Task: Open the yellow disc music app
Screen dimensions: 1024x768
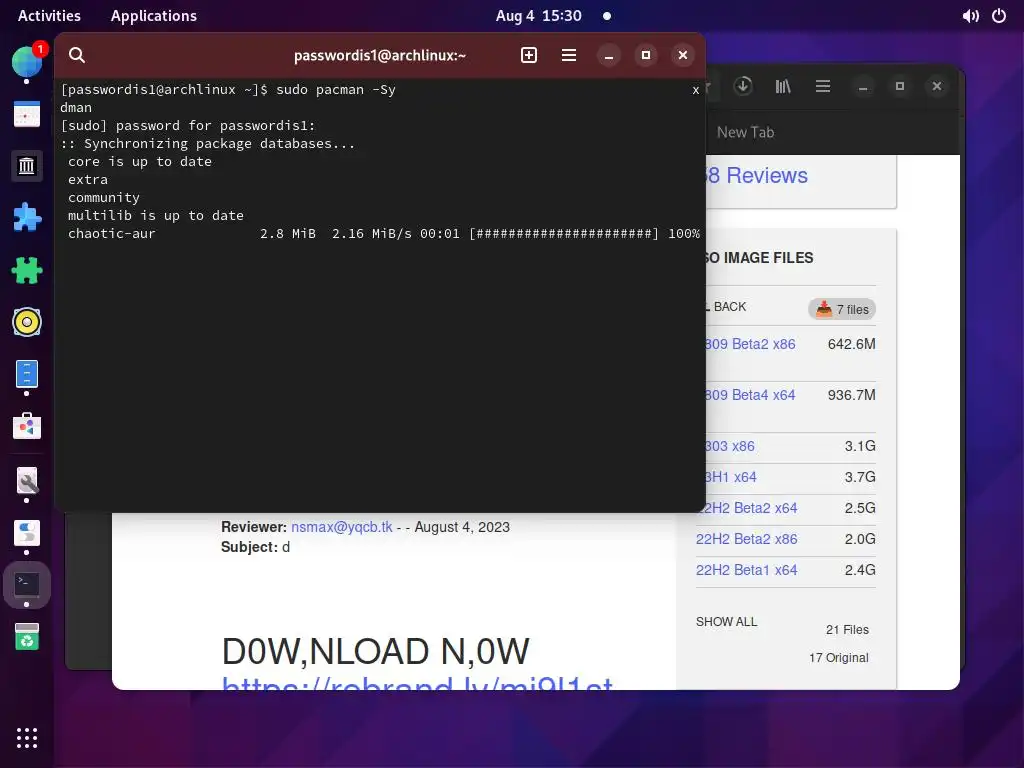Action: pyautogui.click(x=27, y=322)
